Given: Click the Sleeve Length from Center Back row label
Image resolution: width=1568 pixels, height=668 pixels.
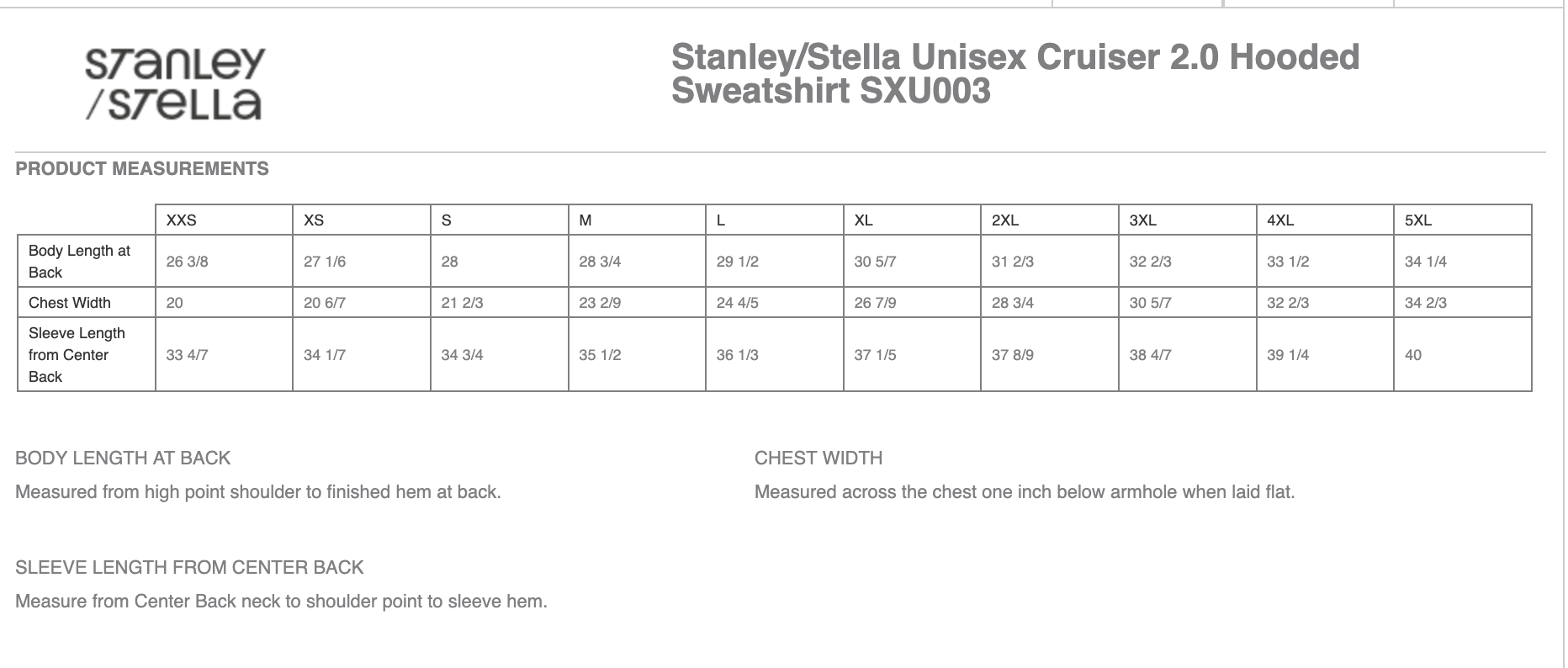Looking at the screenshot, I should point(77,354).
